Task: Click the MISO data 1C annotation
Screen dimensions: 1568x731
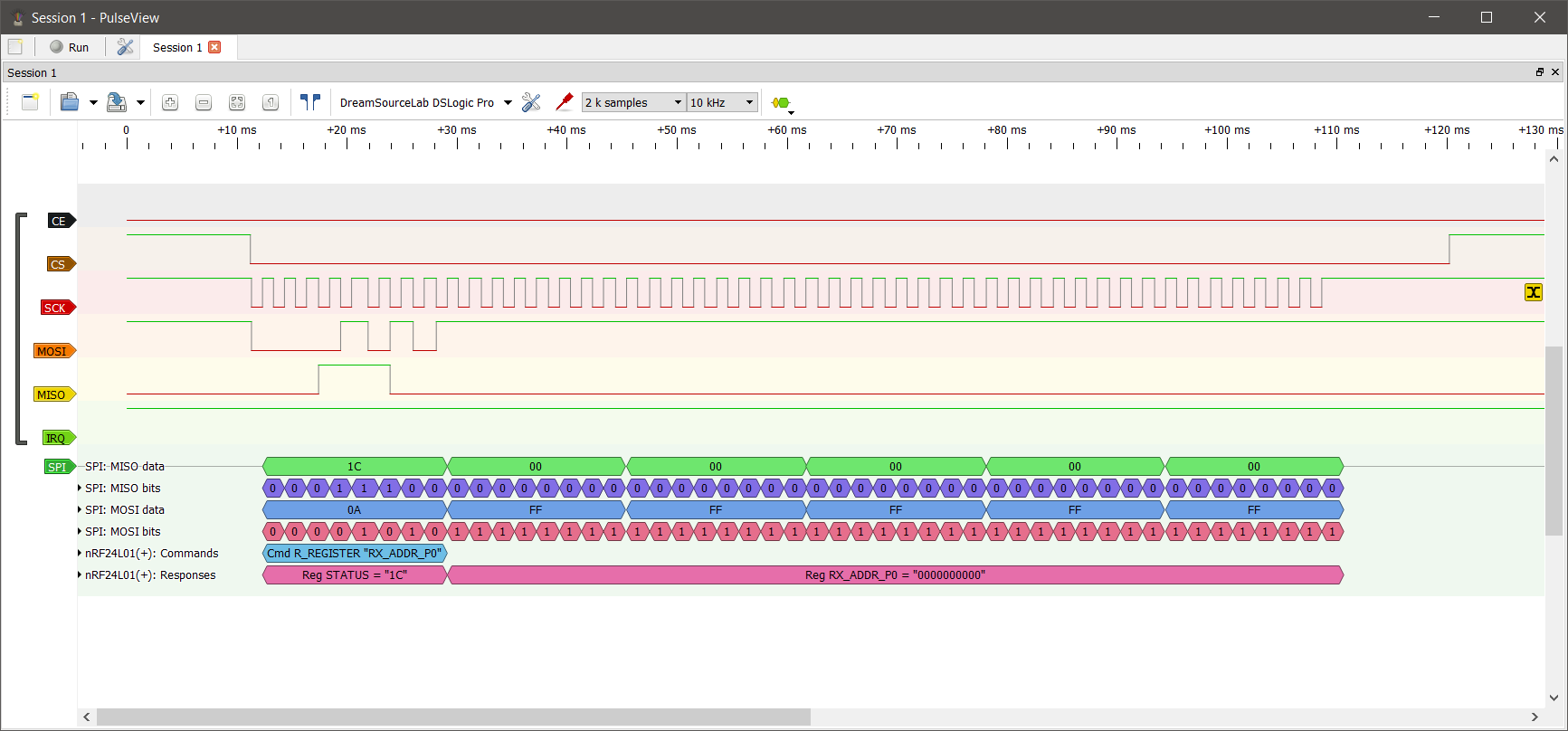Action: [355, 467]
